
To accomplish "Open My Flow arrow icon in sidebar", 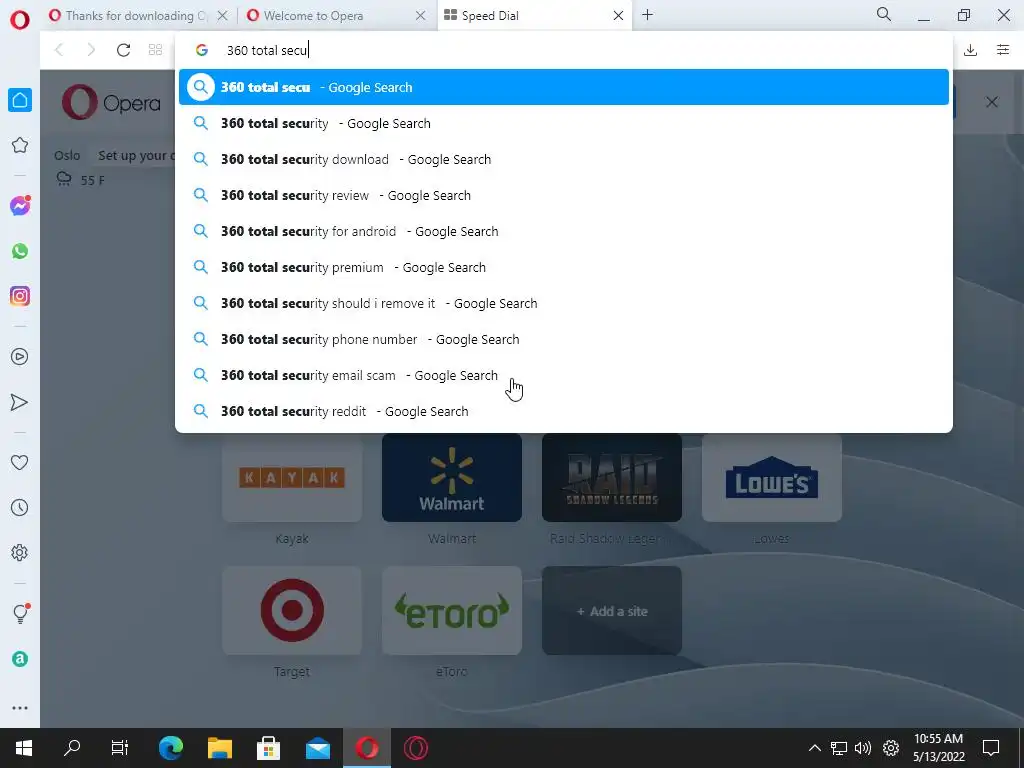I will [20, 402].
